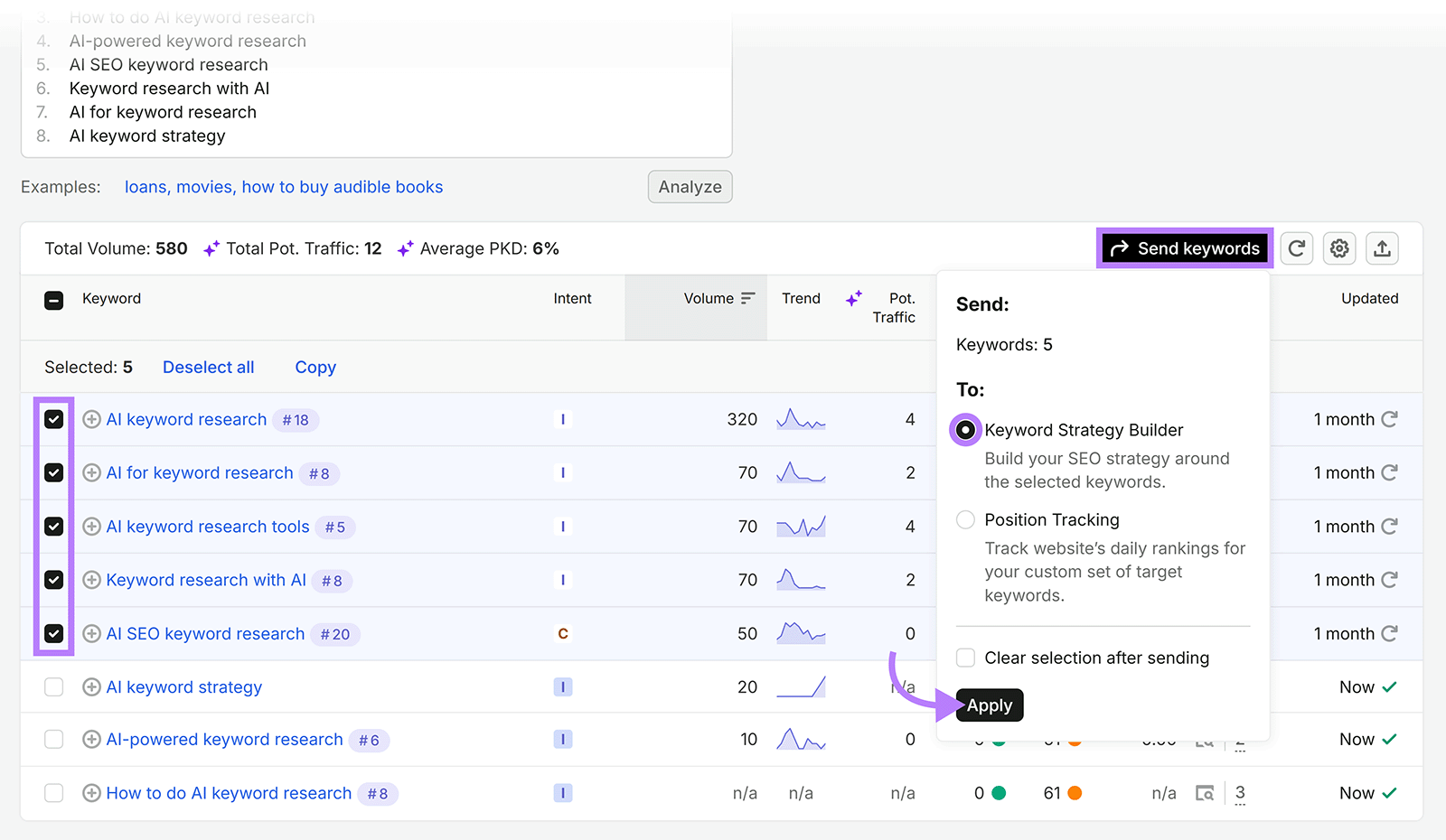Click the #18 badge on AI keyword research
The image size is (1446, 840).
[296, 420]
